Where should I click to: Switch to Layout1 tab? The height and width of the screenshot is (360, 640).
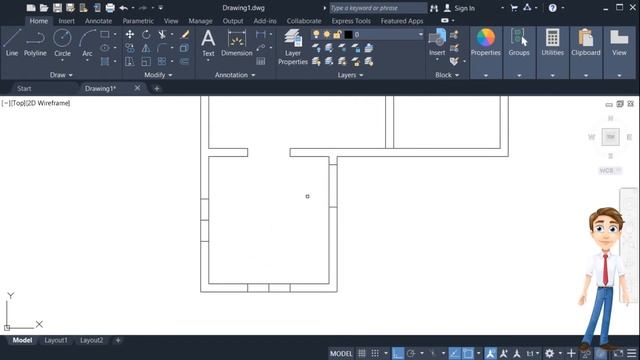coord(56,340)
